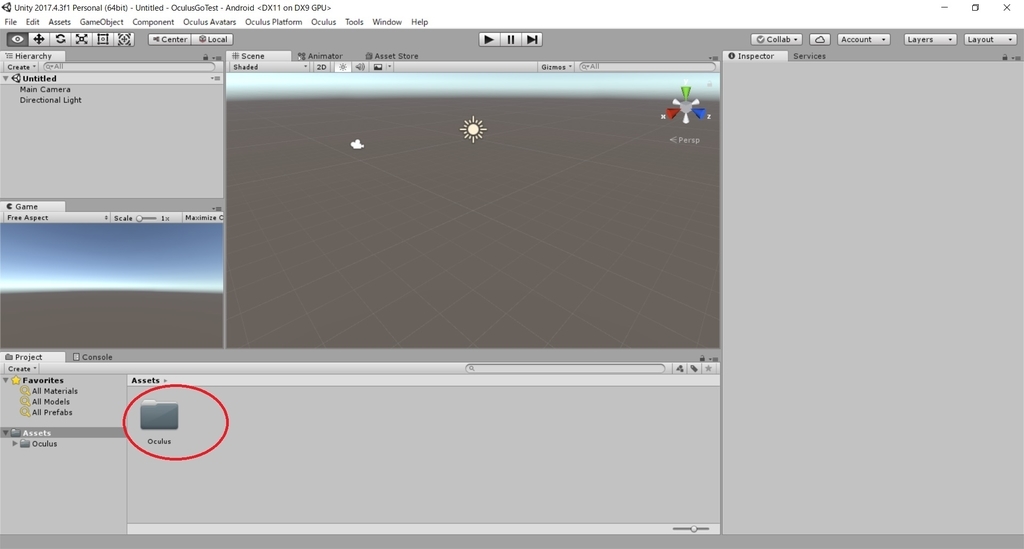Open the File menu
Image resolution: width=1024 pixels, height=549 pixels.
click(10, 22)
